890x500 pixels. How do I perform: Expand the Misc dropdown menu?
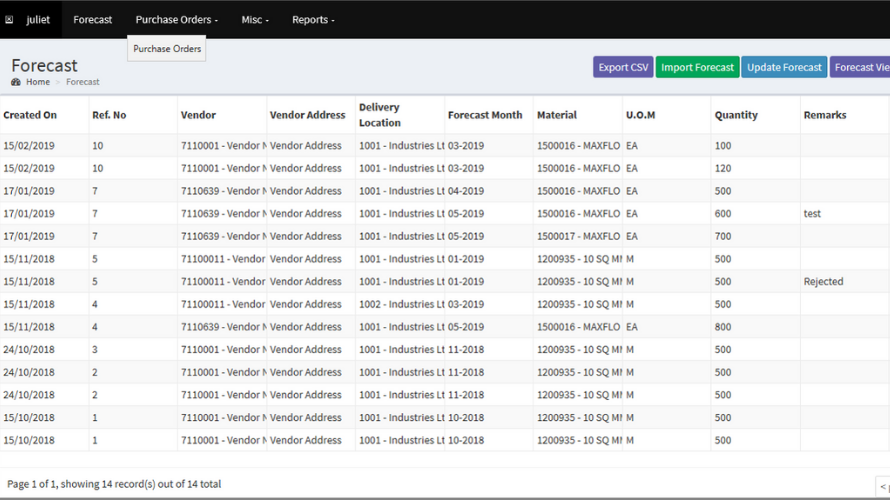255,20
